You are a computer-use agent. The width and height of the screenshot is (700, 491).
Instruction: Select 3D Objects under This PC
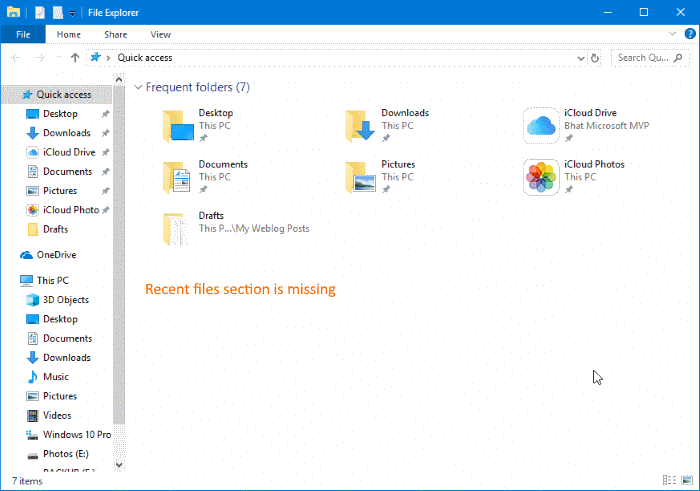(58, 300)
